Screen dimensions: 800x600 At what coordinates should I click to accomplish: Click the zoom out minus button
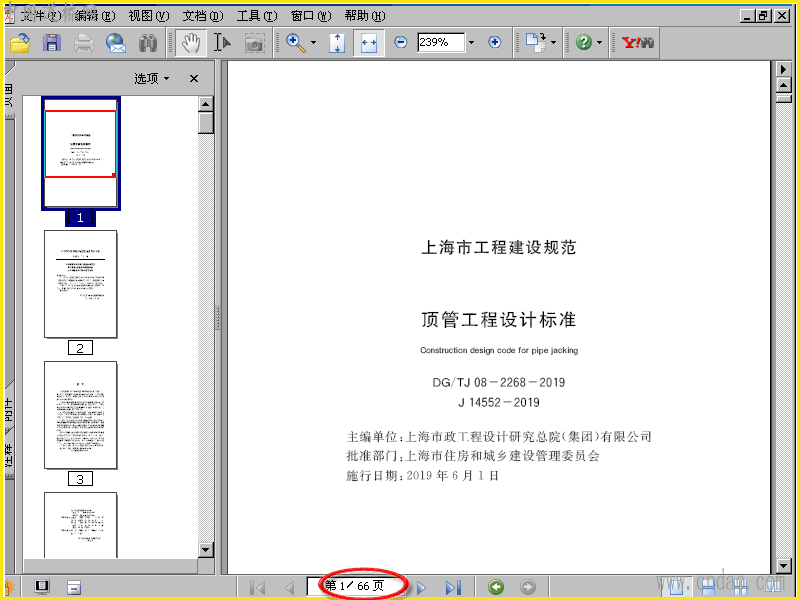pos(401,42)
